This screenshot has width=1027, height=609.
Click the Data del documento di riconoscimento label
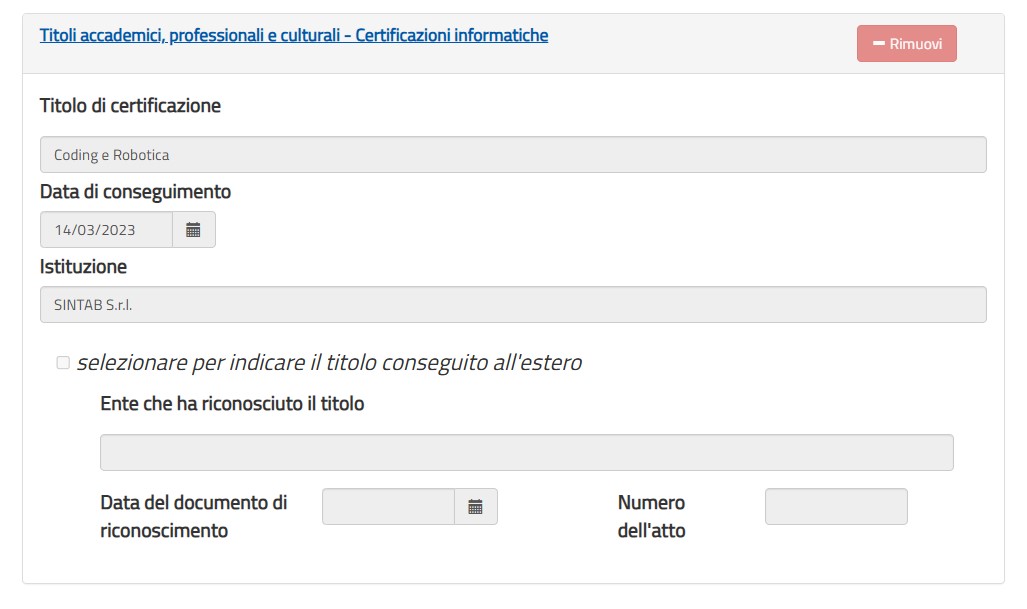coord(194,516)
